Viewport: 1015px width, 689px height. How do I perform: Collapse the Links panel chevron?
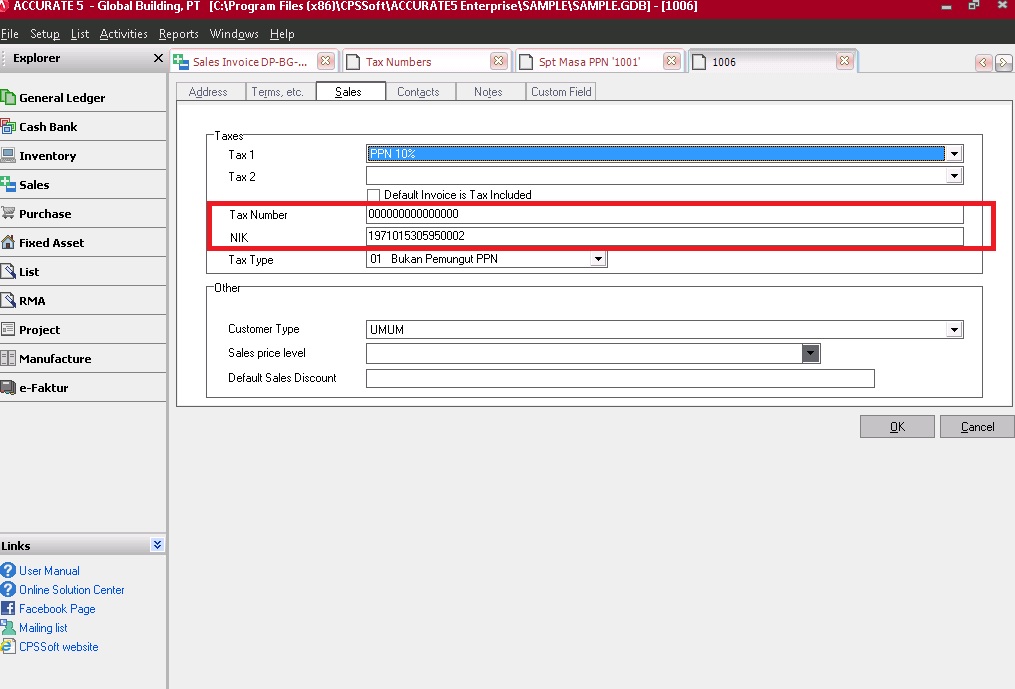(156, 545)
